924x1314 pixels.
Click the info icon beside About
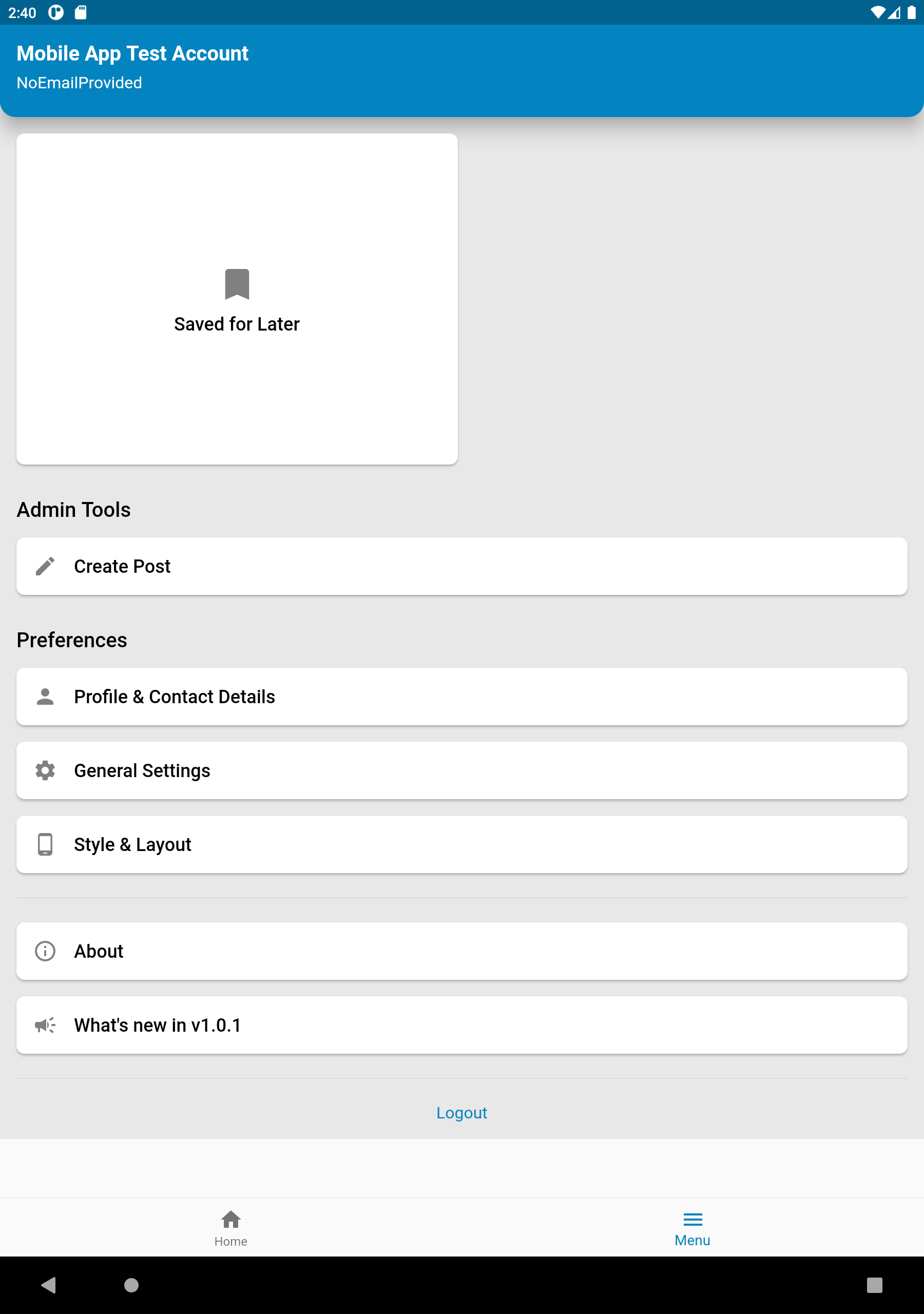(45, 951)
